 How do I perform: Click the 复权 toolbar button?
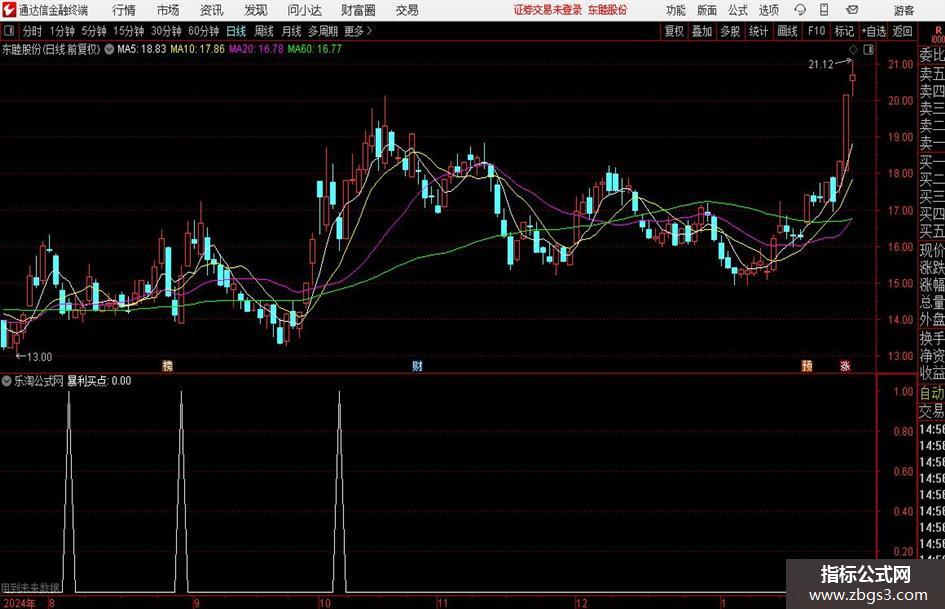click(674, 31)
